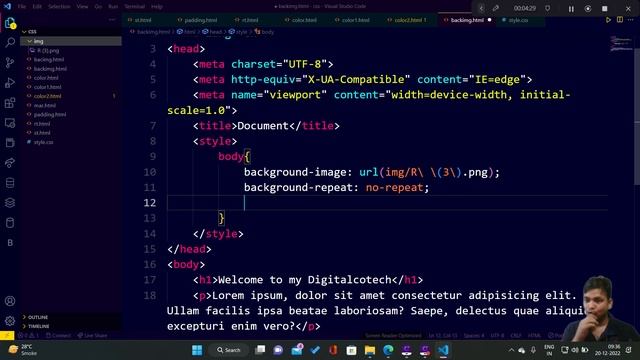Open the Terminal menu
This screenshot has width=640, height=360.
[x=135, y=7]
